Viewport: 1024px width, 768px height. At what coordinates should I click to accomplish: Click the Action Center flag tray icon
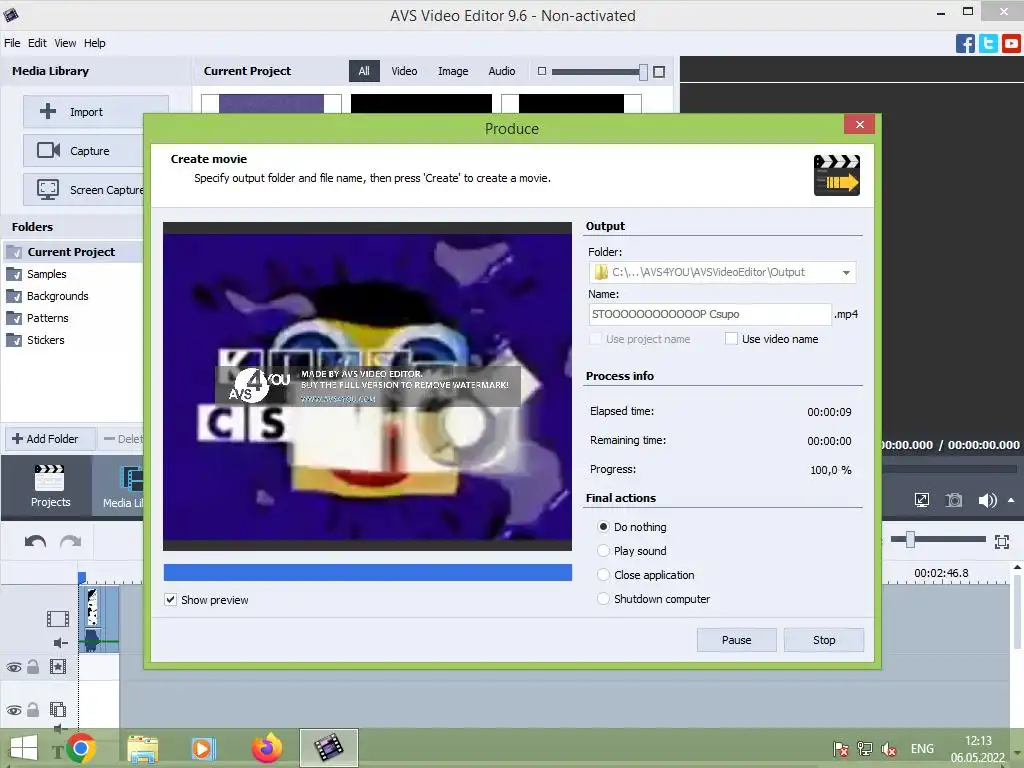[840, 749]
